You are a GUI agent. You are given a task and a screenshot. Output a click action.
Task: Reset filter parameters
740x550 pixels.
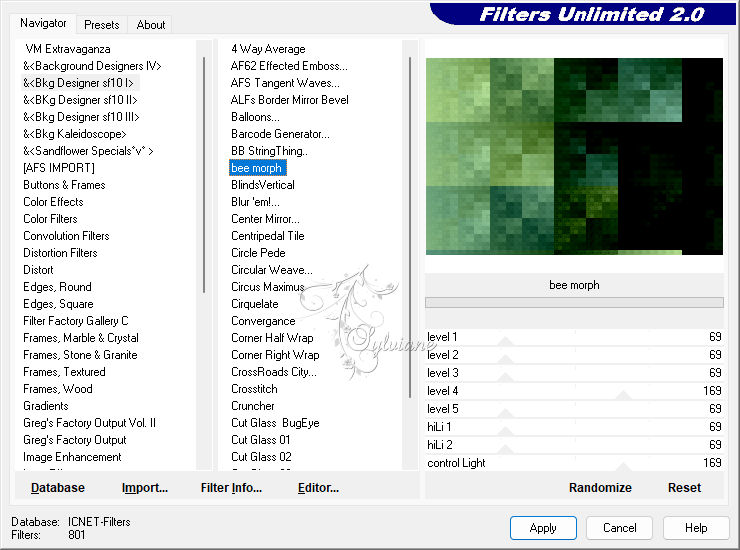coord(684,488)
